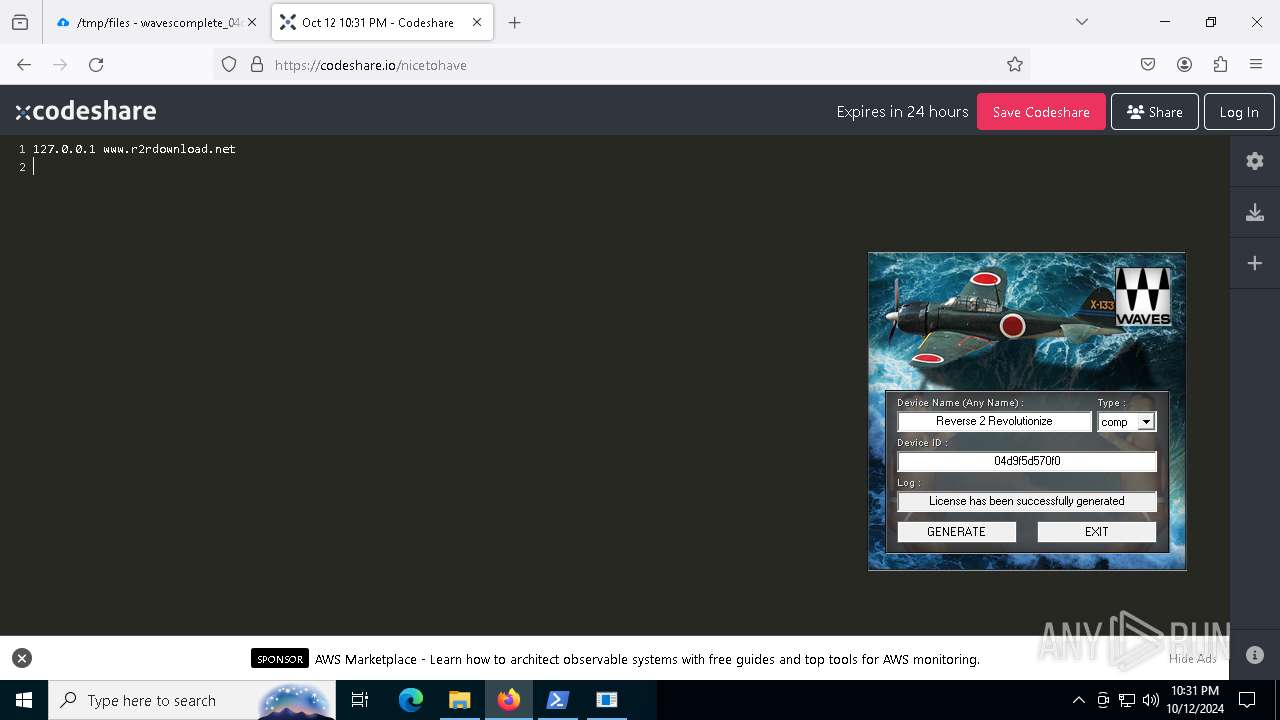The width and height of the screenshot is (1280, 720).
Task: Click code line 1 hosts entry
Action: coord(134,149)
